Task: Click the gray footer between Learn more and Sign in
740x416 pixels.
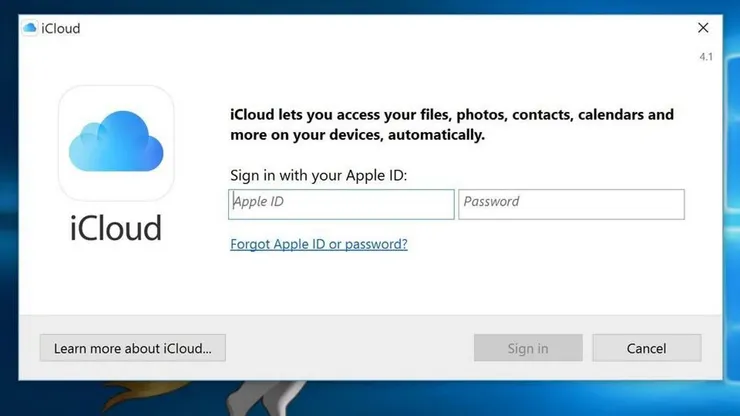Action: click(x=349, y=348)
